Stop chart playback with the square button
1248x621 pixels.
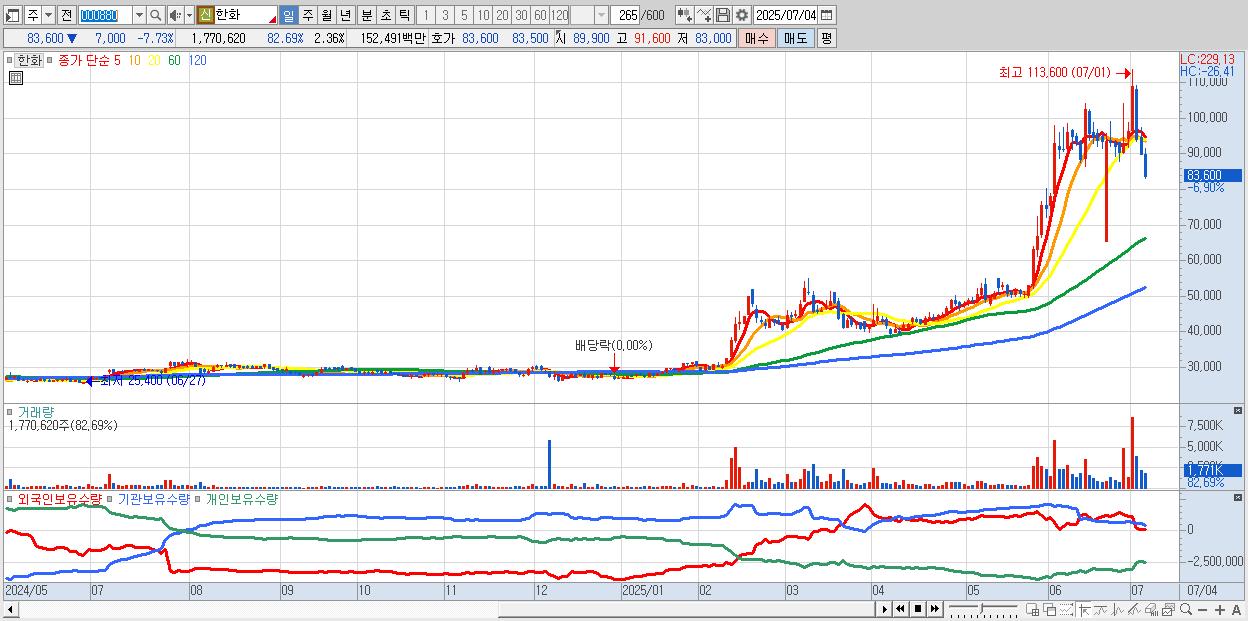click(x=918, y=609)
